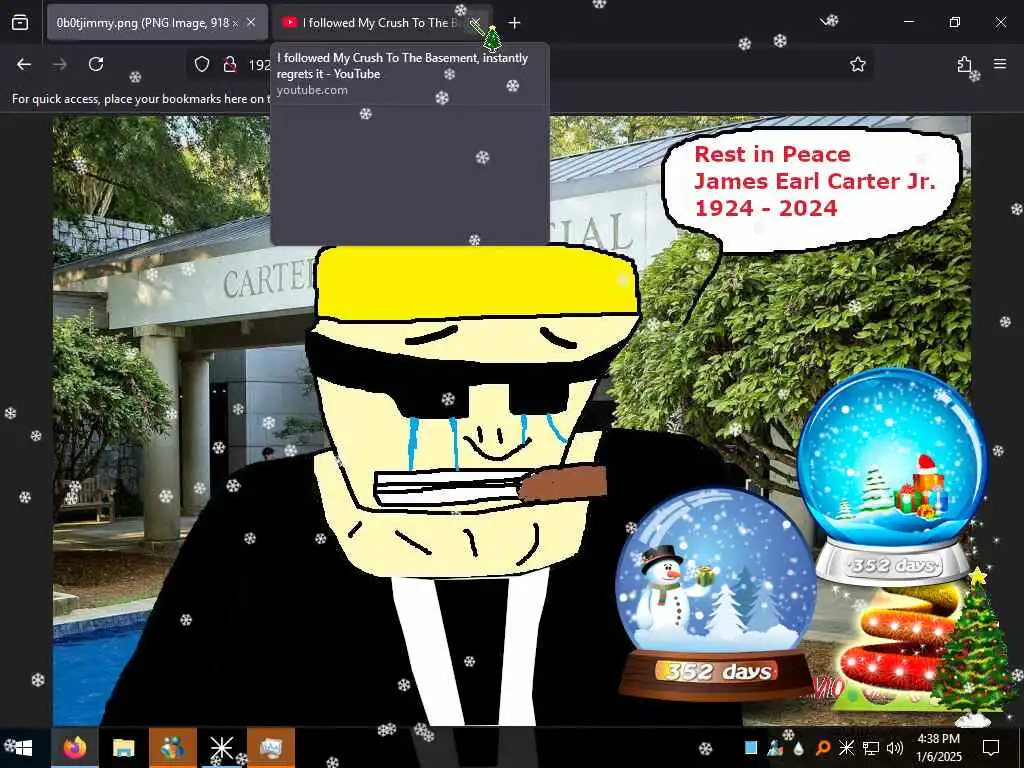Click the snowman scene tray icon

[775, 747]
